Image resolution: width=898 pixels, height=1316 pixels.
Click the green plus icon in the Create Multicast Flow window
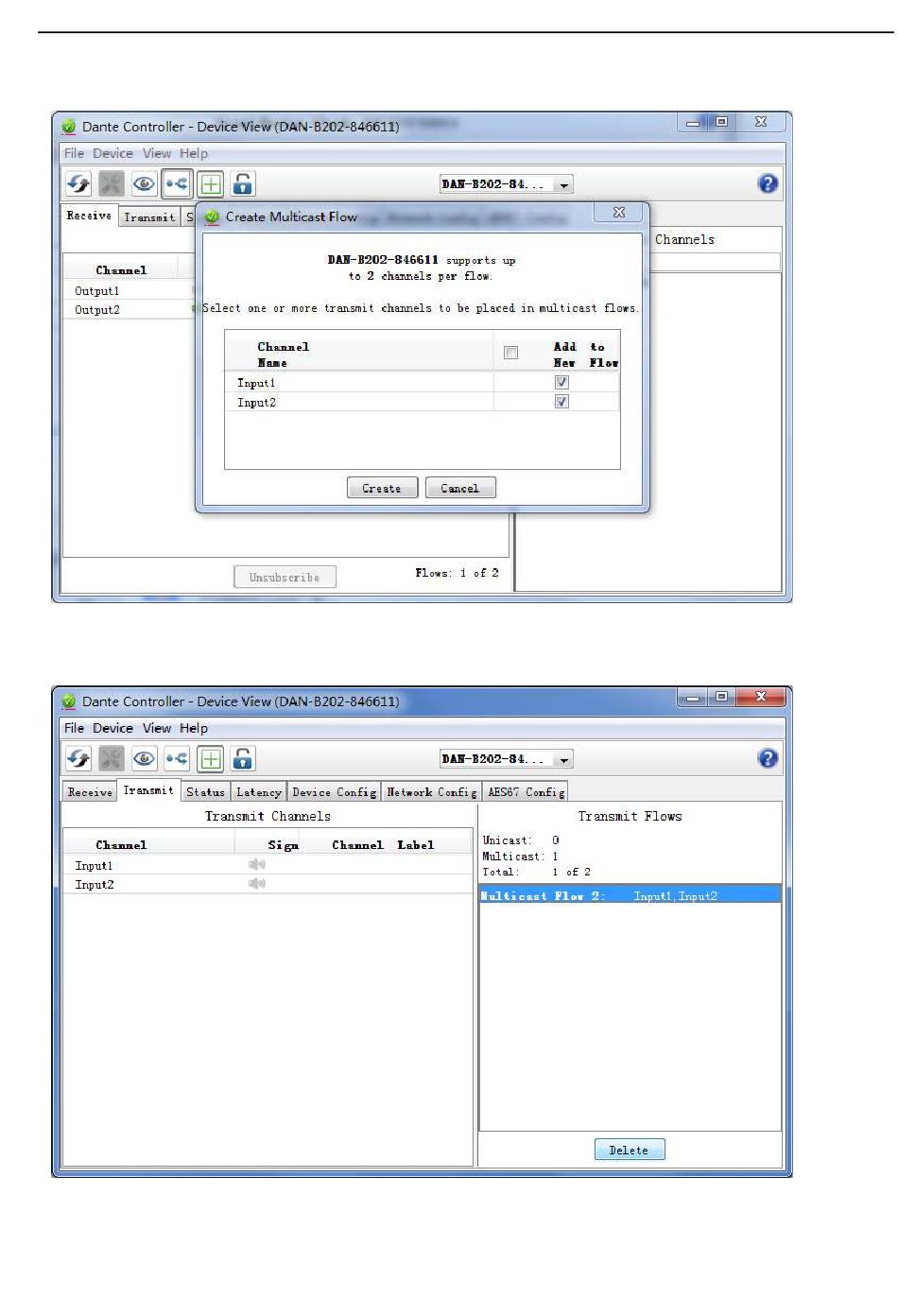coord(210,183)
